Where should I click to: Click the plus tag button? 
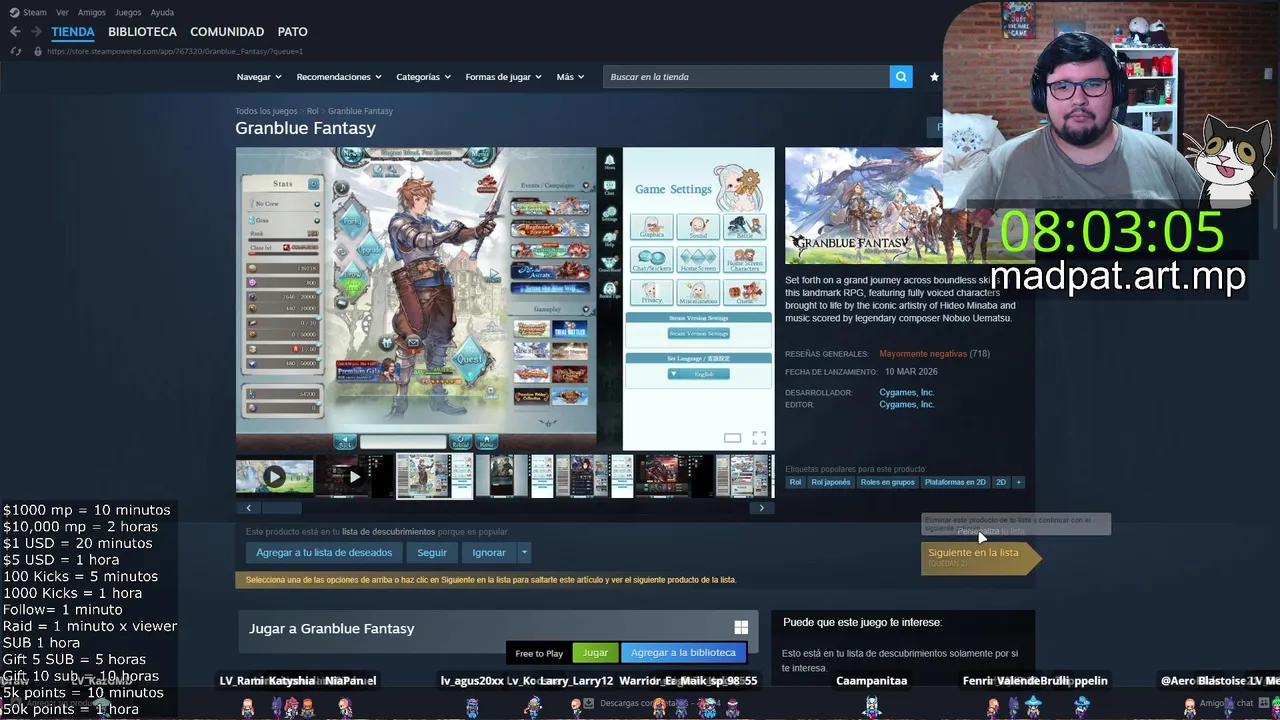1018,482
